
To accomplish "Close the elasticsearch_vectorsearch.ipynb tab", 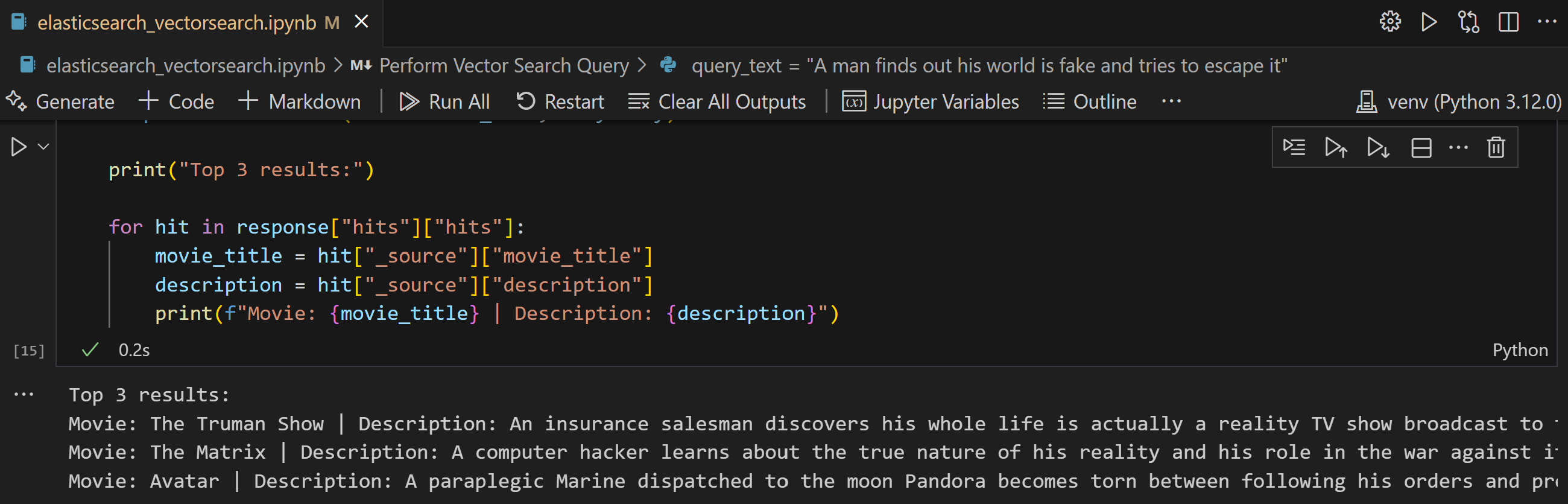I will (x=362, y=22).
